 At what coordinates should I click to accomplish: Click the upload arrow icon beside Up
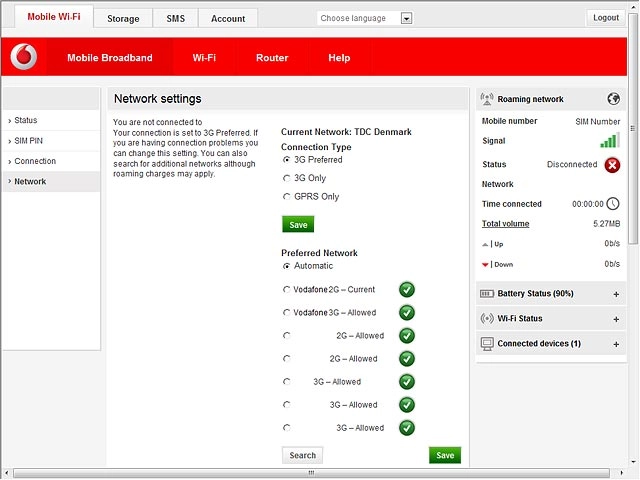click(x=485, y=244)
